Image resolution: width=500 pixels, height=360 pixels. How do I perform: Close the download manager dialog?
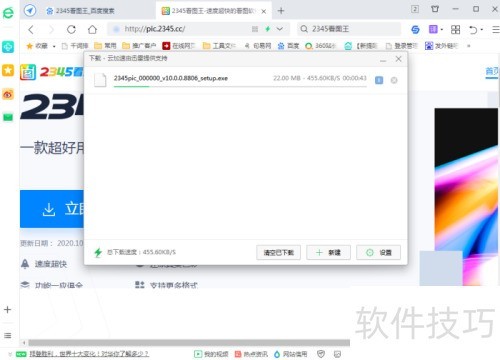tap(398, 59)
